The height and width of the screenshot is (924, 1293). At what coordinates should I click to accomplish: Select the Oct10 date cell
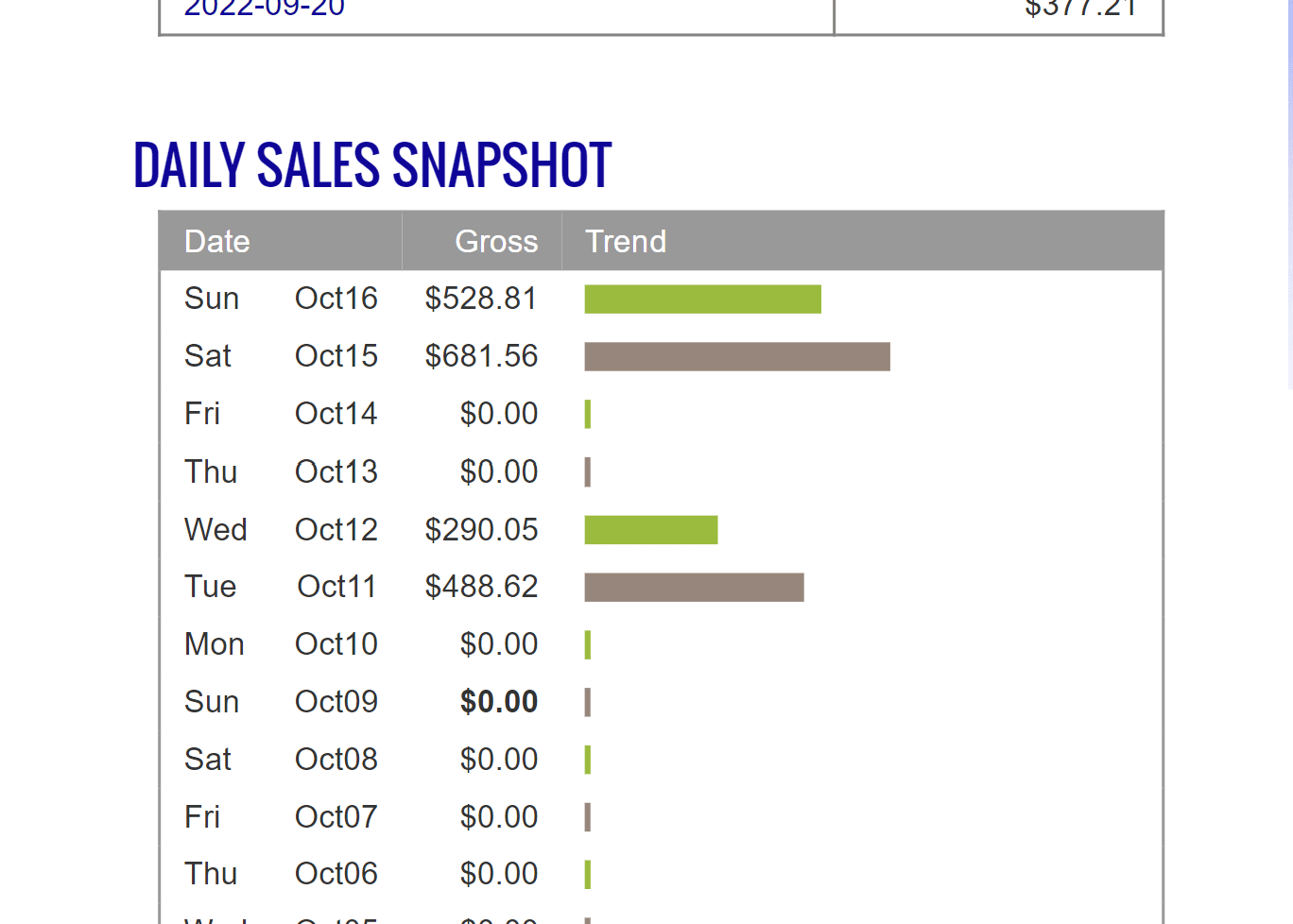[336, 644]
